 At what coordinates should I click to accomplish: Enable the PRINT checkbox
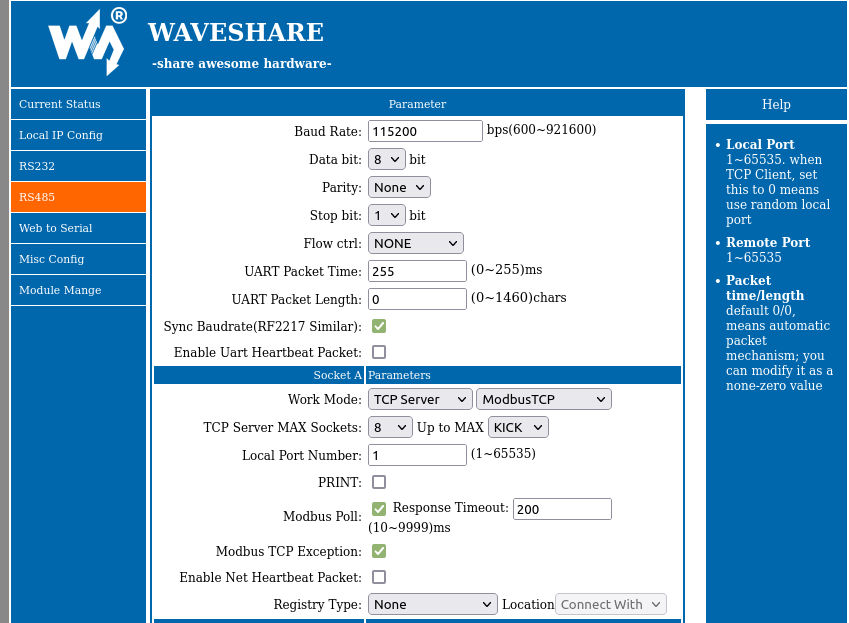379,482
